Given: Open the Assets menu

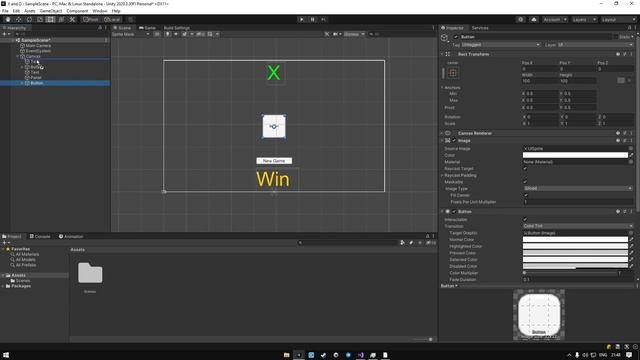Looking at the screenshot, I should 30,11.
